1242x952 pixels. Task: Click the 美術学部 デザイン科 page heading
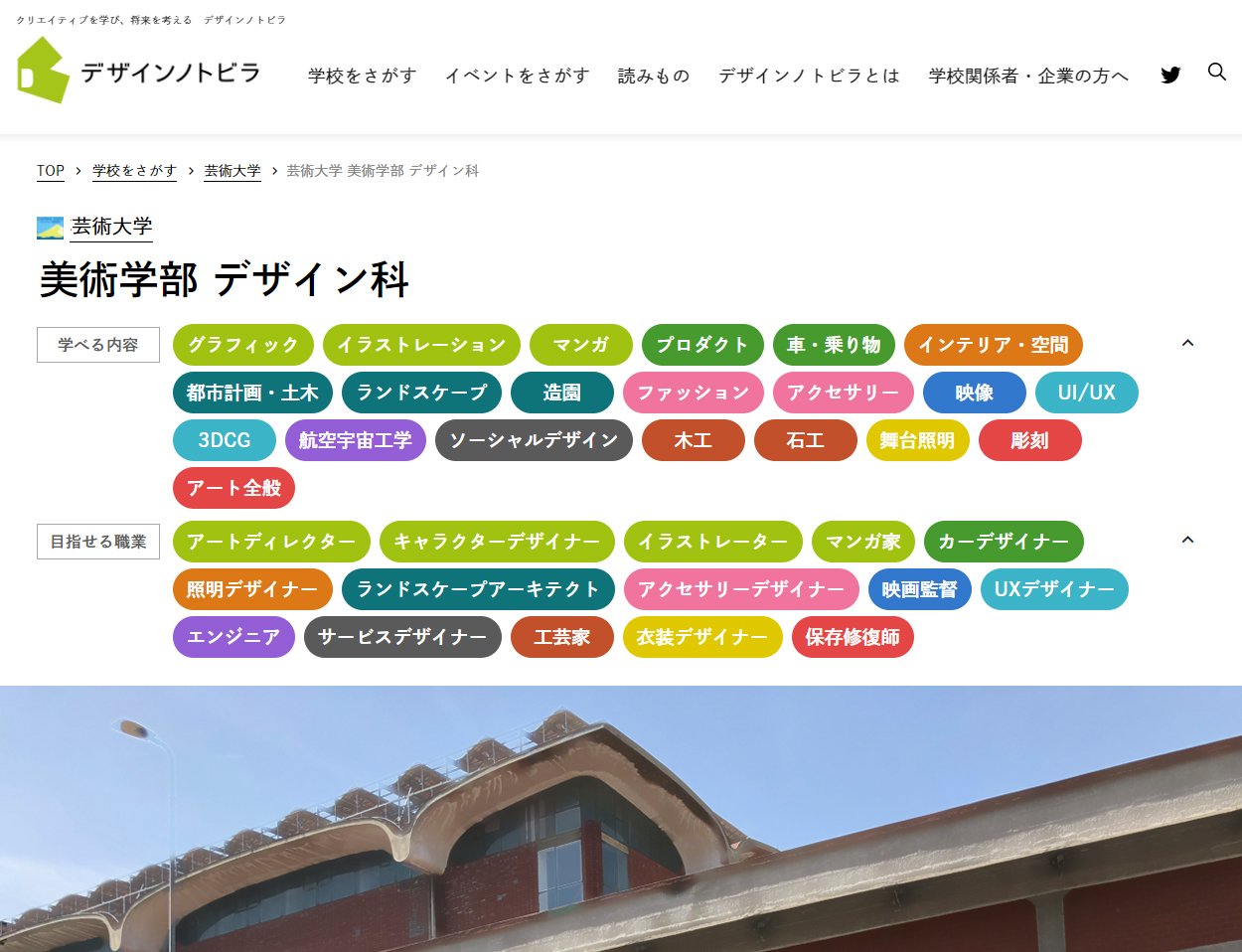click(x=225, y=280)
